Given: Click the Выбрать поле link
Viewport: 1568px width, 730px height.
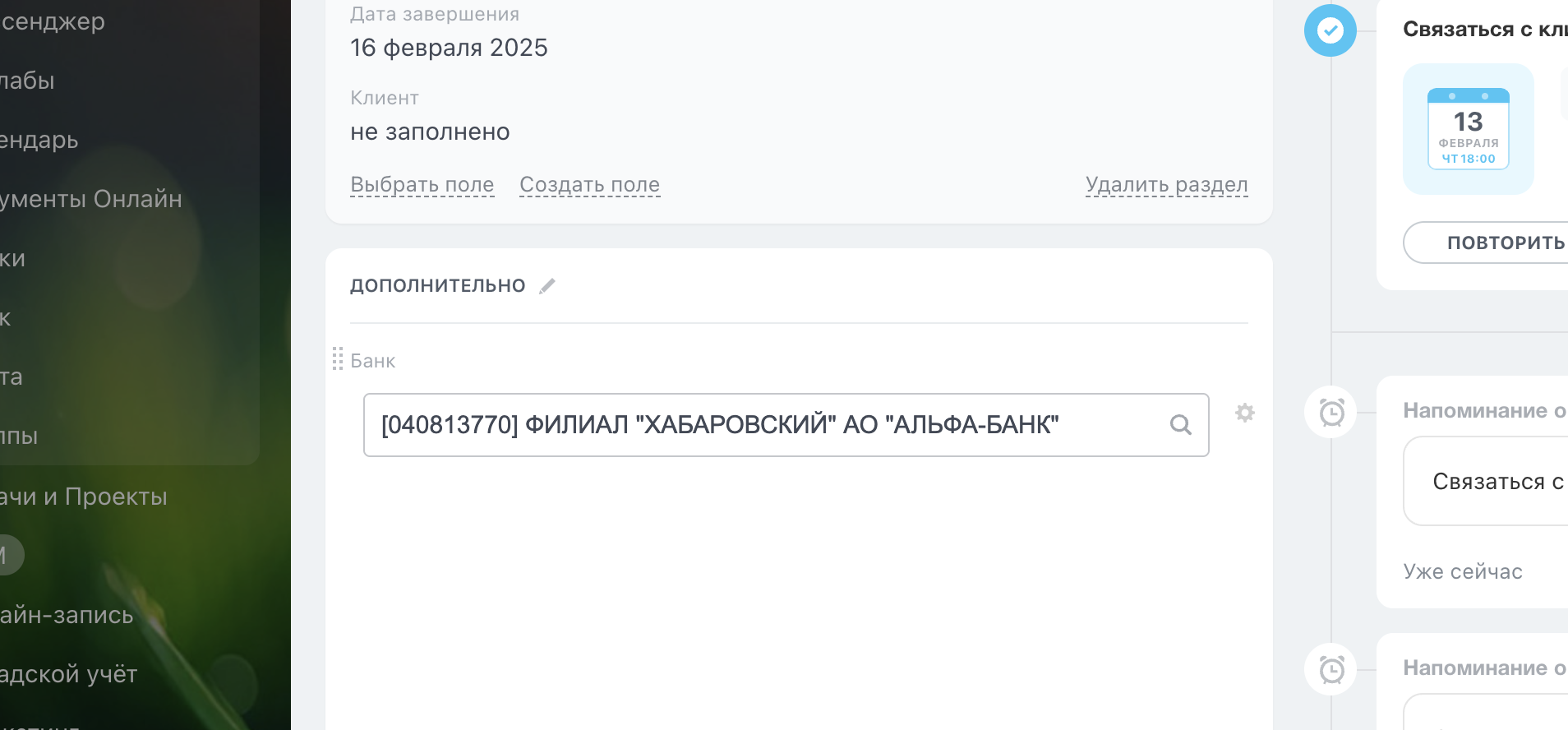Looking at the screenshot, I should tap(422, 185).
